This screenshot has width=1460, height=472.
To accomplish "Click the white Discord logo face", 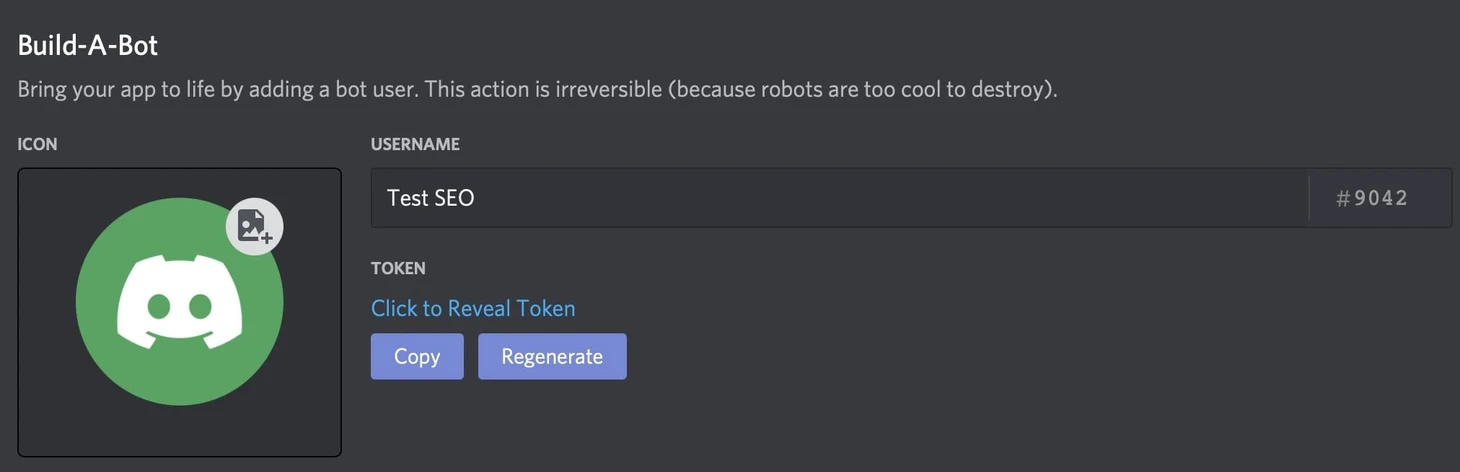I will (180, 301).
